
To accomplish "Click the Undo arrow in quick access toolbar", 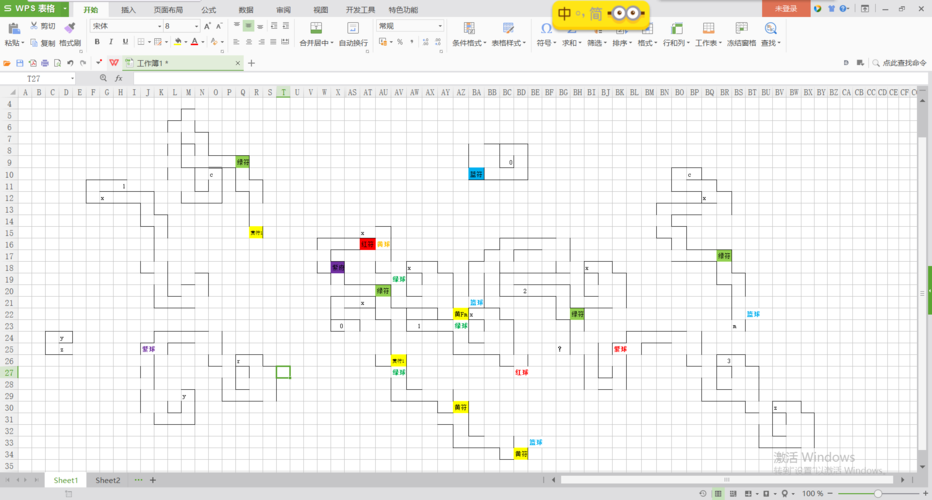I will [70, 63].
